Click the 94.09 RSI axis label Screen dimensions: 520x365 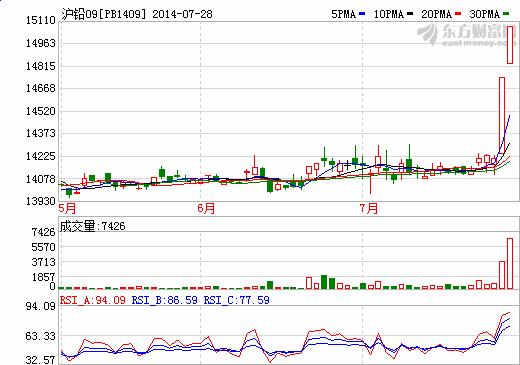[x=41, y=306]
